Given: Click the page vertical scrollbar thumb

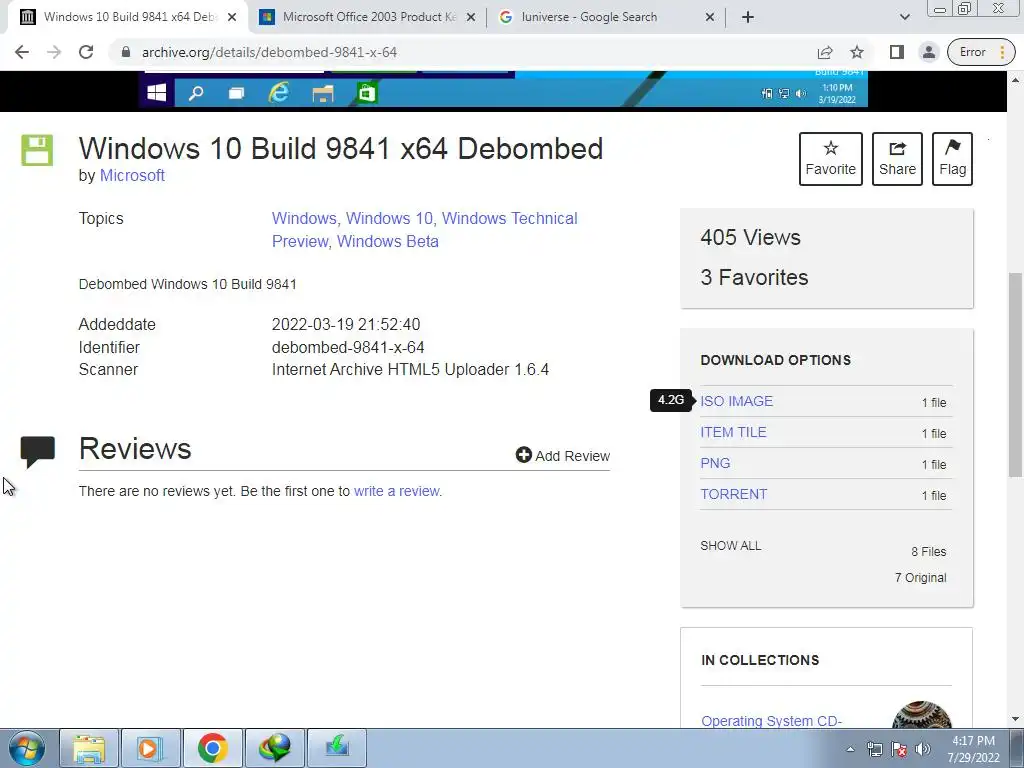Looking at the screenshot, I should tap(1016, 375).
